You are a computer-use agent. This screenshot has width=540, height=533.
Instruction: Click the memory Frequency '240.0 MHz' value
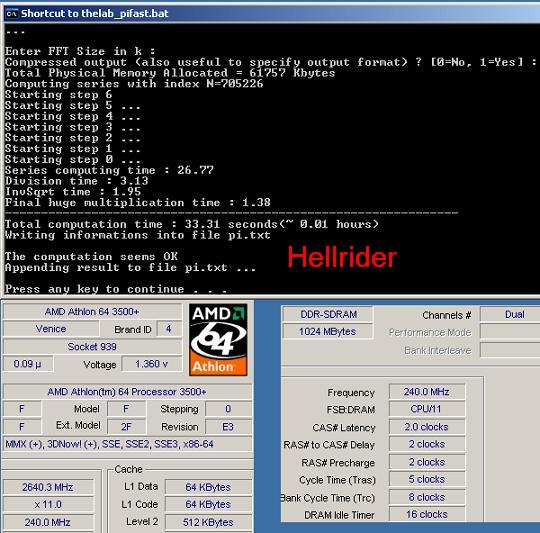427,392
